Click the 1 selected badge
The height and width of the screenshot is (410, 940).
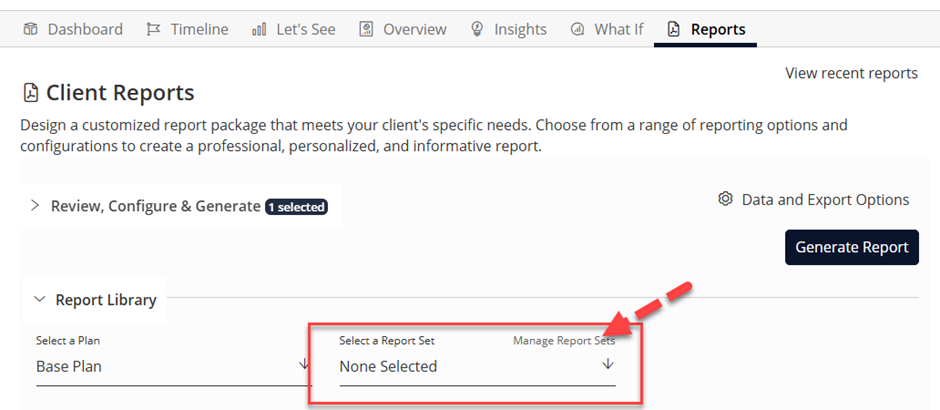[x=296, y=207]
